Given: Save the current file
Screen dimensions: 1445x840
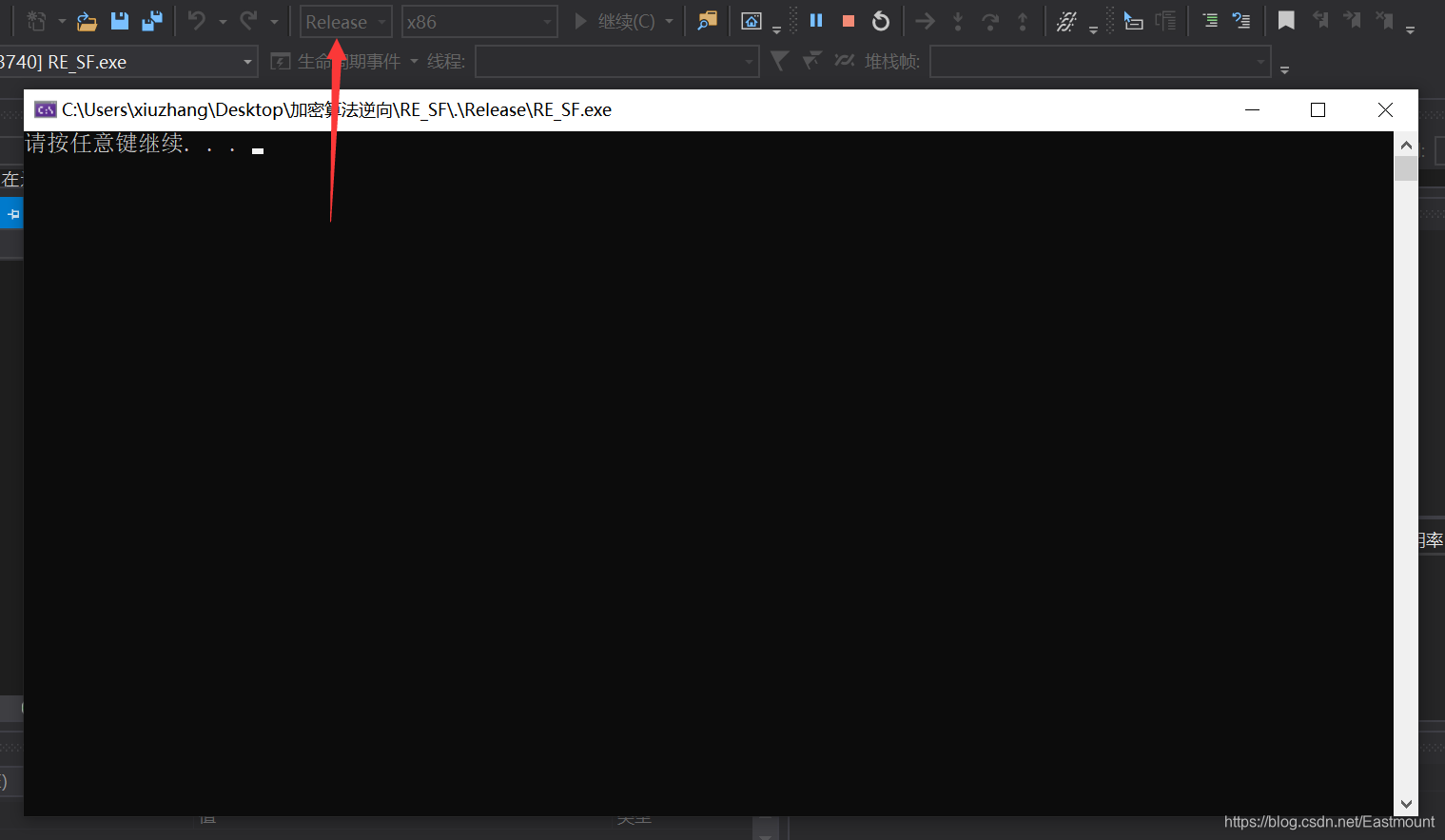Looking at the screenshot, I should (120, 21).
